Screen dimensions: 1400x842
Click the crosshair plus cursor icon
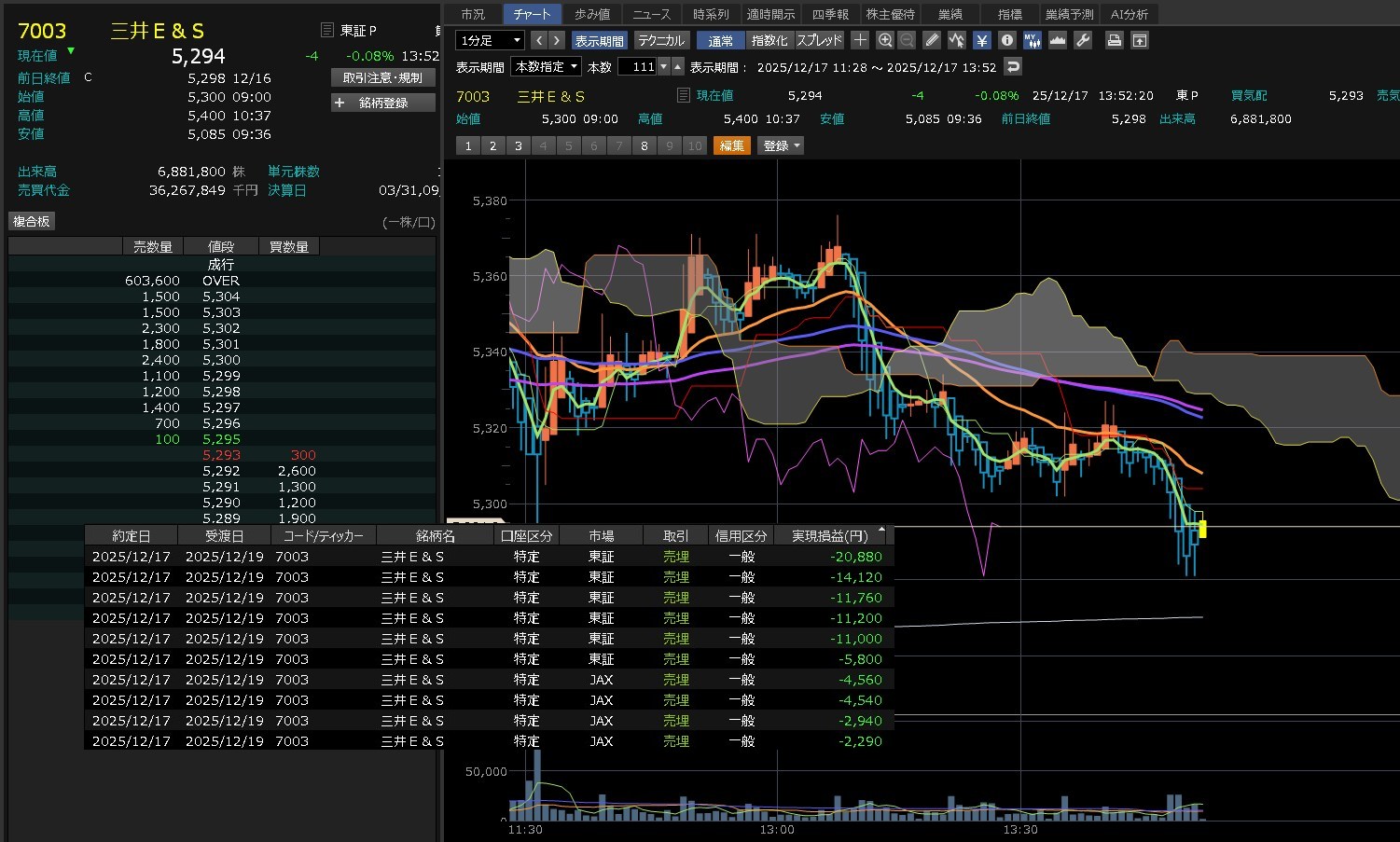[860, 40]
